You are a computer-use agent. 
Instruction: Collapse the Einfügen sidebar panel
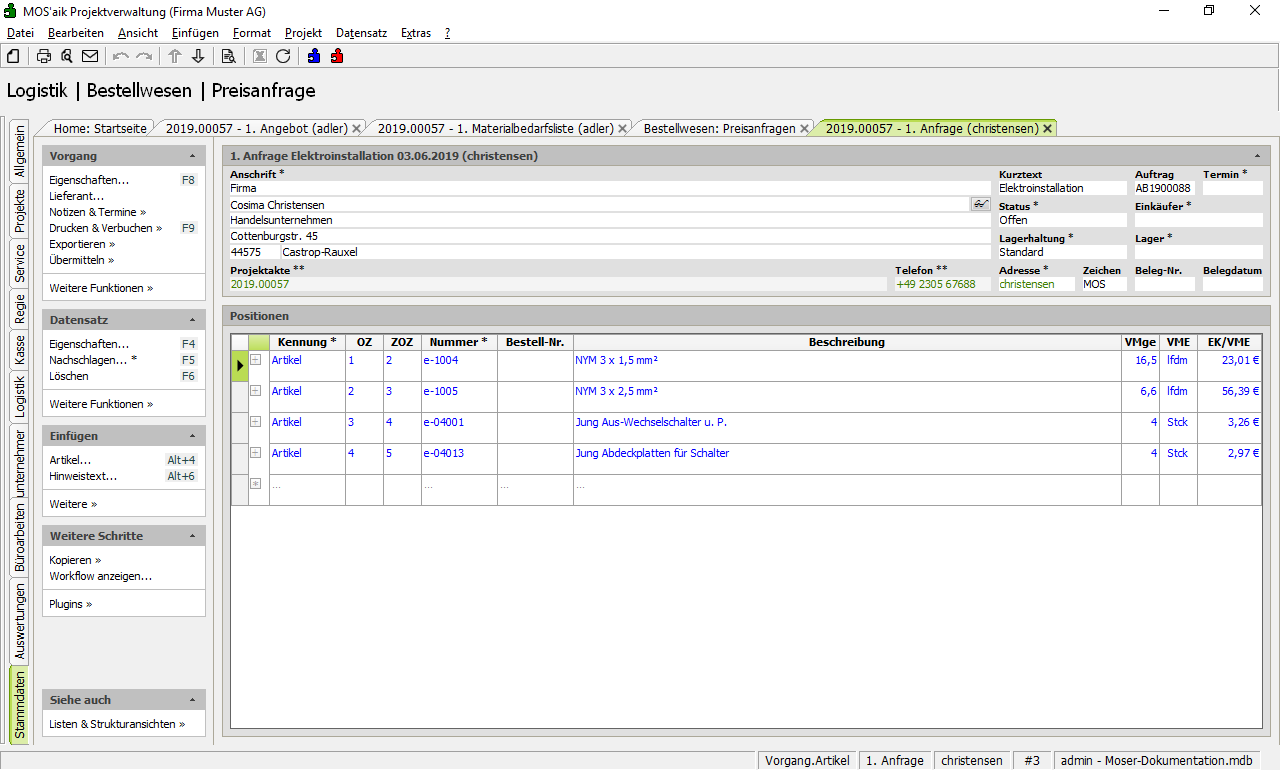tap(192, 436)
